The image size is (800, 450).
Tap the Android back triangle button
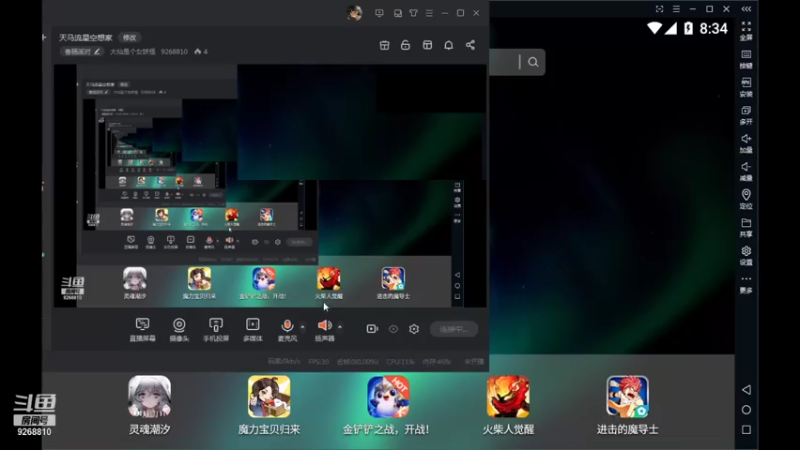(x=746, y=390)
